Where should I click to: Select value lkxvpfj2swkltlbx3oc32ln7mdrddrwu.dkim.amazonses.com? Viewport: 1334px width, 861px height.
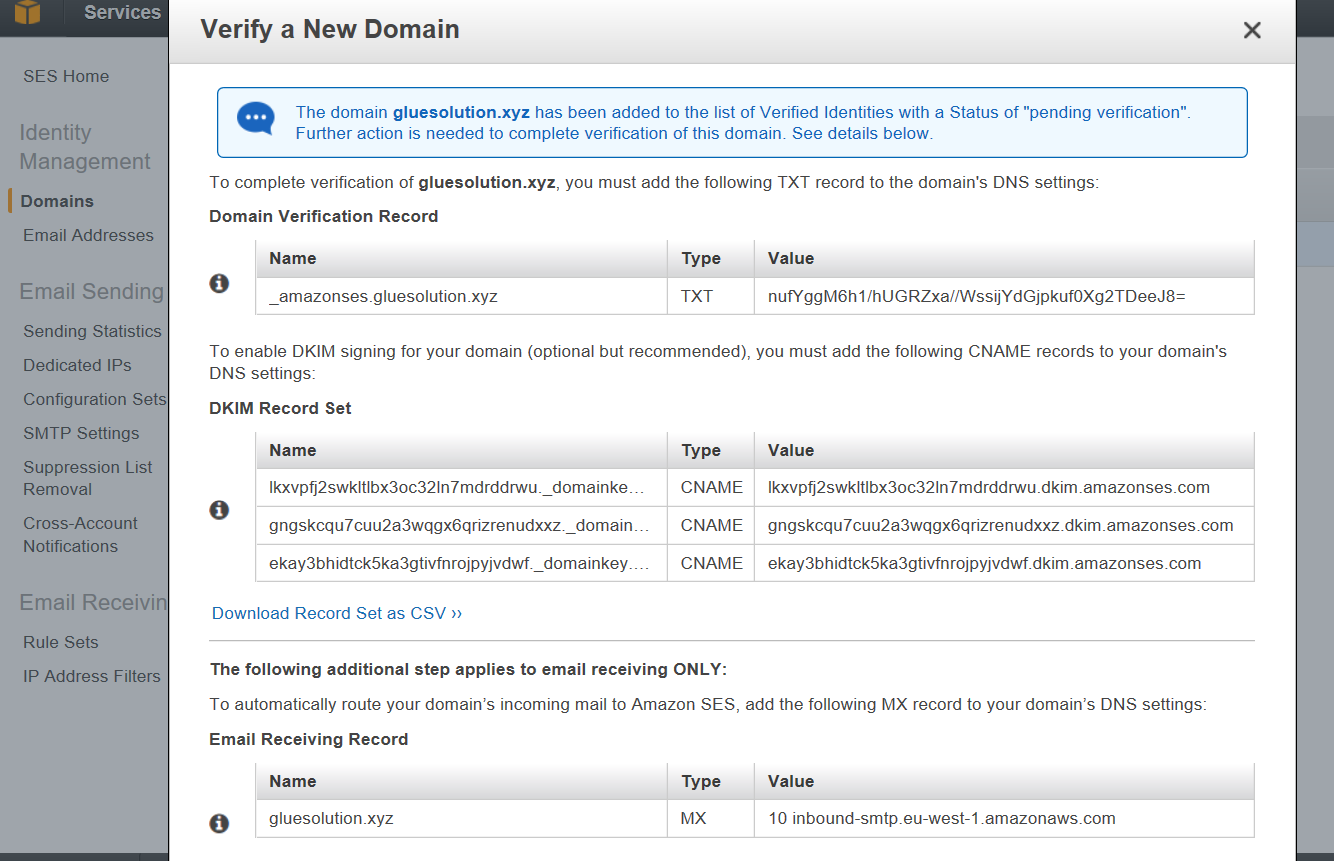[x=1004, y=488]
